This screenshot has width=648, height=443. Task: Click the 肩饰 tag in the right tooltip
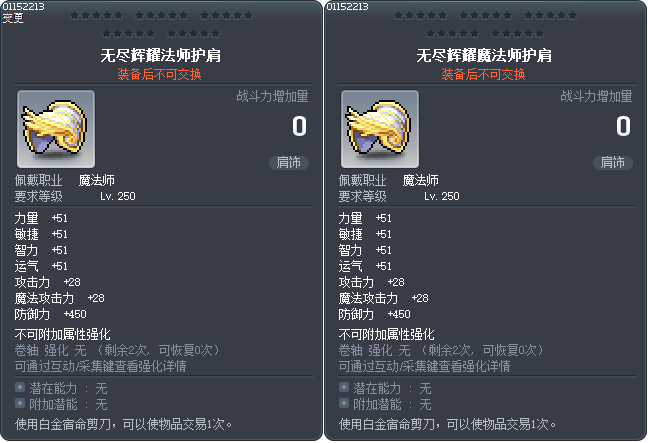[612, 162]
